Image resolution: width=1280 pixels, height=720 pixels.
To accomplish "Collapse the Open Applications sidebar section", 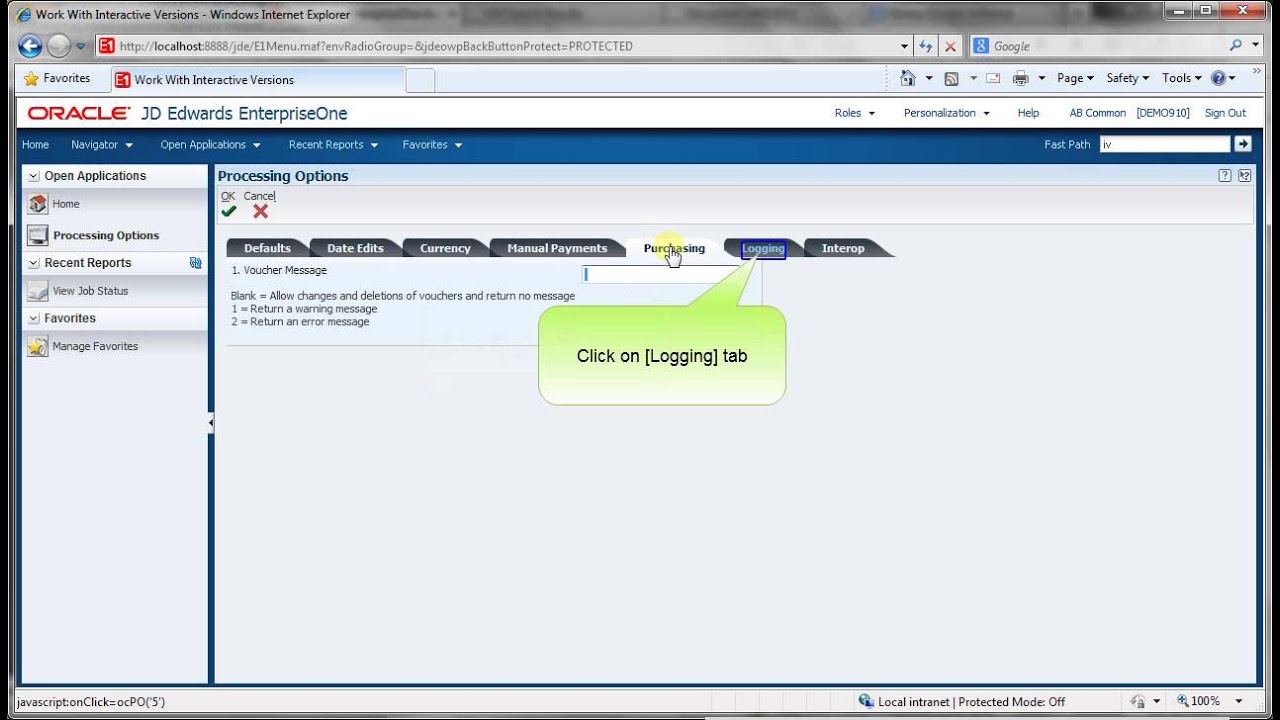I will (x=34, y=176).
